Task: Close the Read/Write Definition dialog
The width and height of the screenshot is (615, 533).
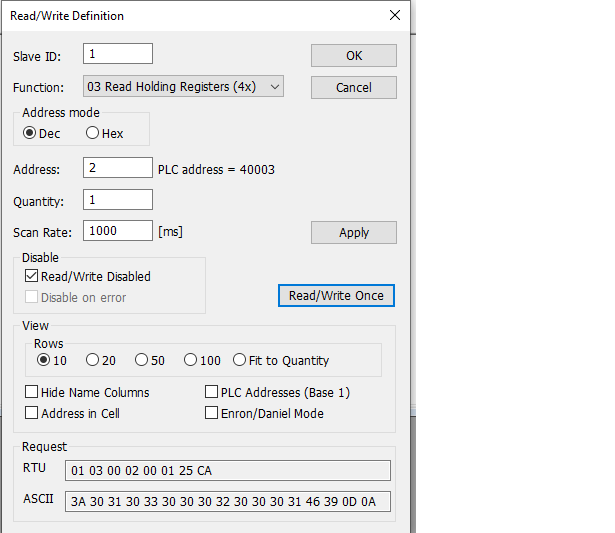Action: coord(394,16)
